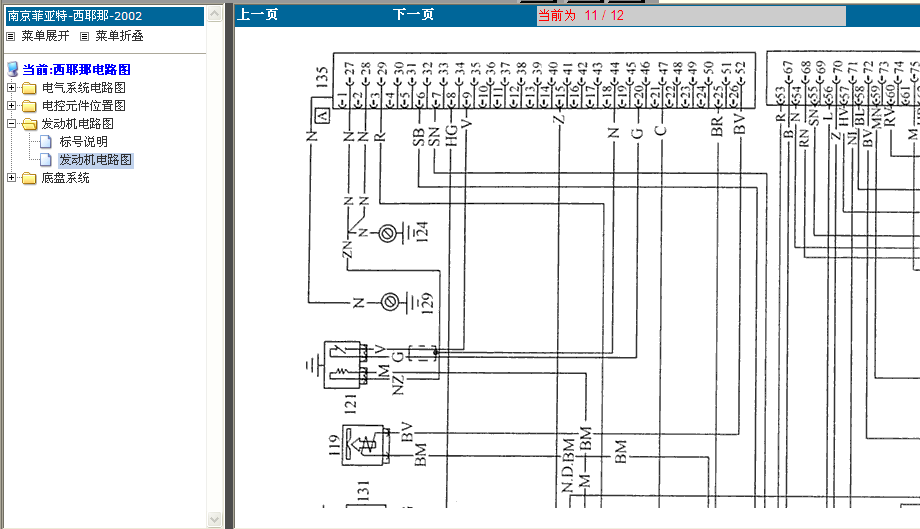The width and height of the screenshot is (920, 529).
Task: Expand the 底盘系统 folder
Action: (x=11, y=177)
